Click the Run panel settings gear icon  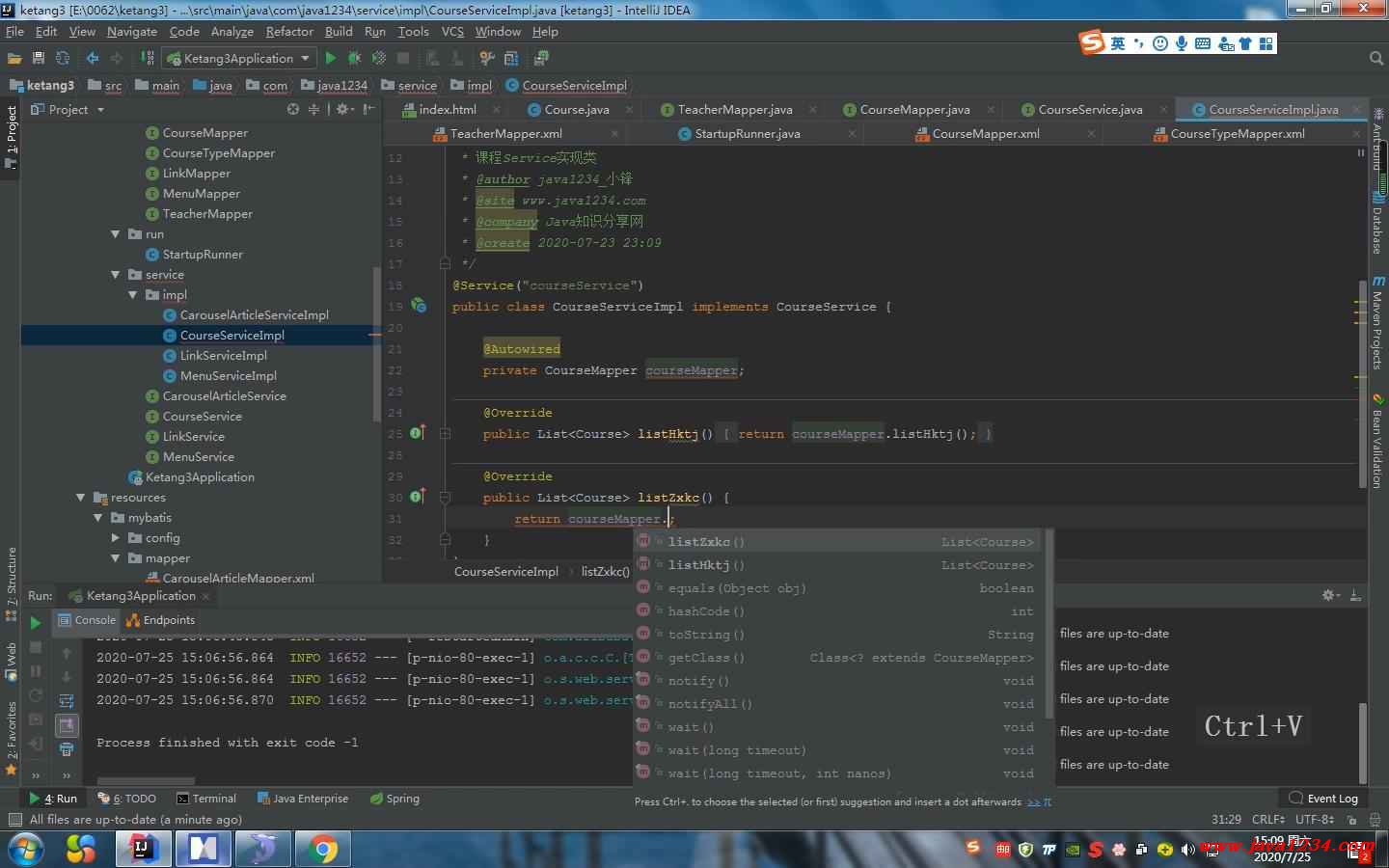coord(1331,595)
